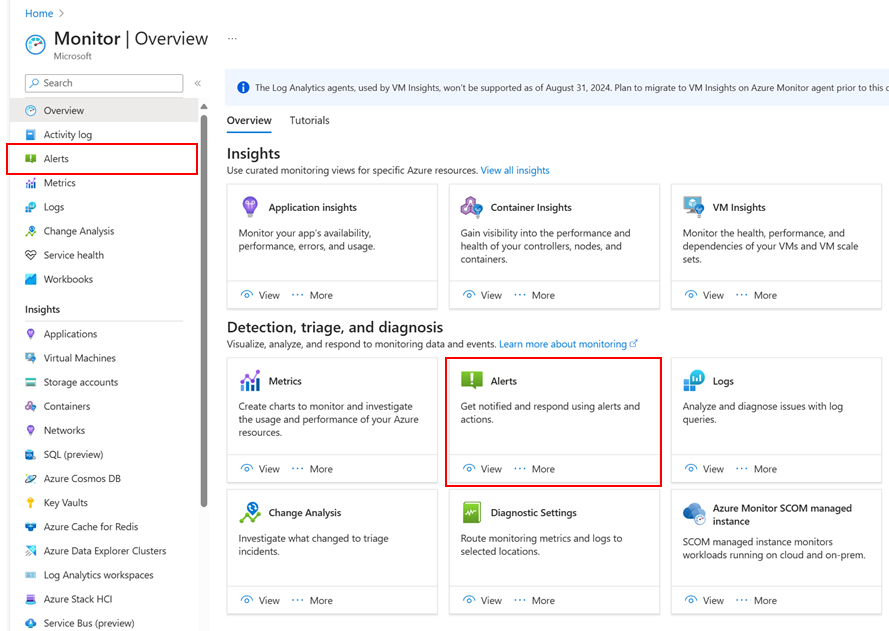889x631 pixels.
Task: Select Virtual Machines under Insights
Action: (x=74, y=358)
